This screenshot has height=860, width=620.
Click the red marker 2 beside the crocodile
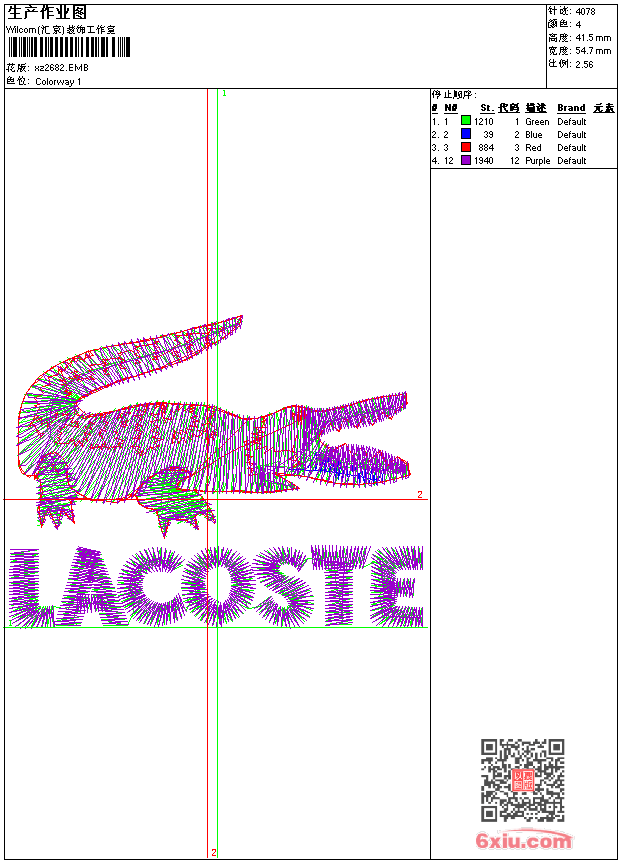[x=419, y=494]
